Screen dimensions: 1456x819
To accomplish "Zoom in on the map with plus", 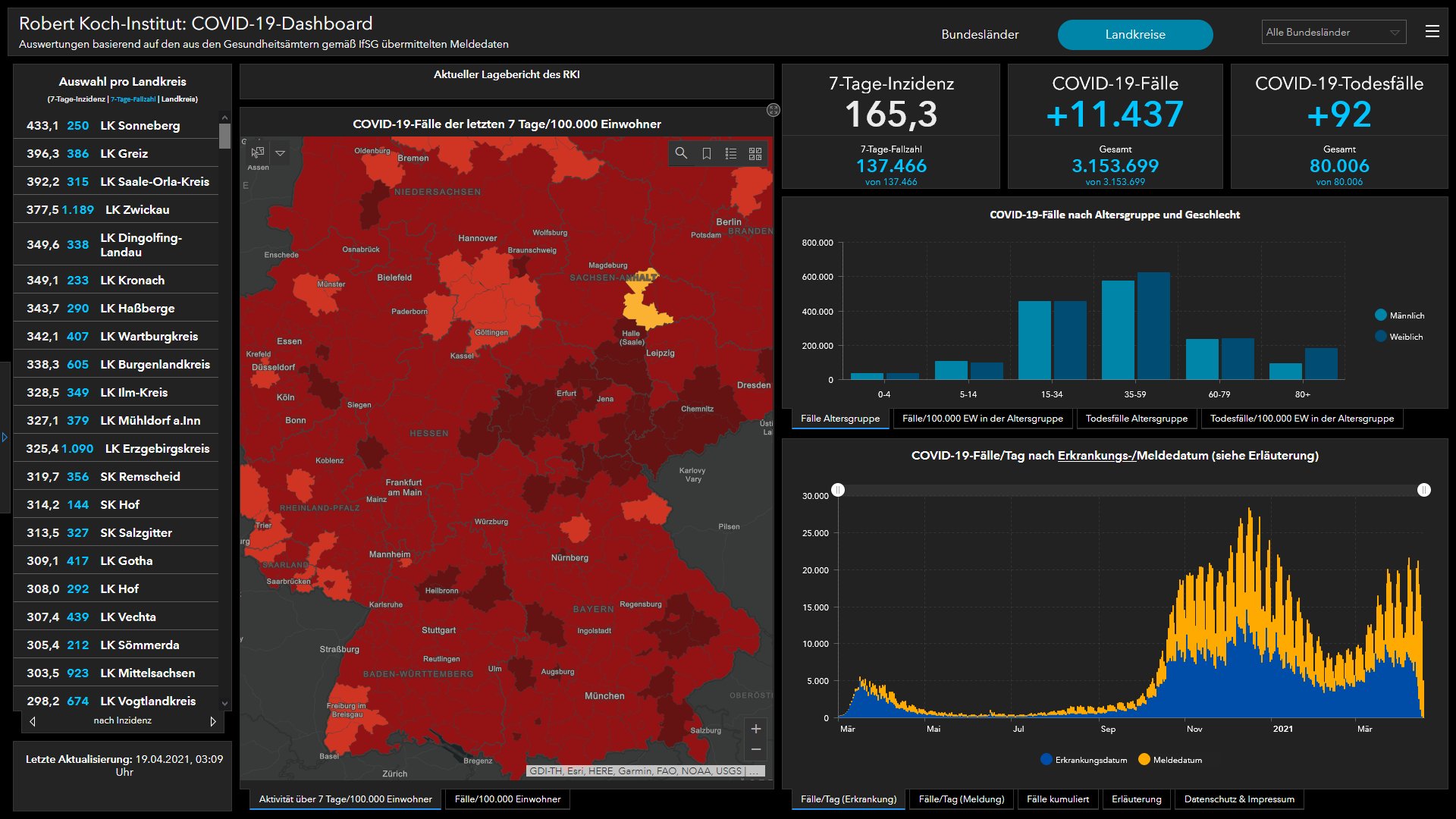I will pyautogui.click(x=756, y=729).
